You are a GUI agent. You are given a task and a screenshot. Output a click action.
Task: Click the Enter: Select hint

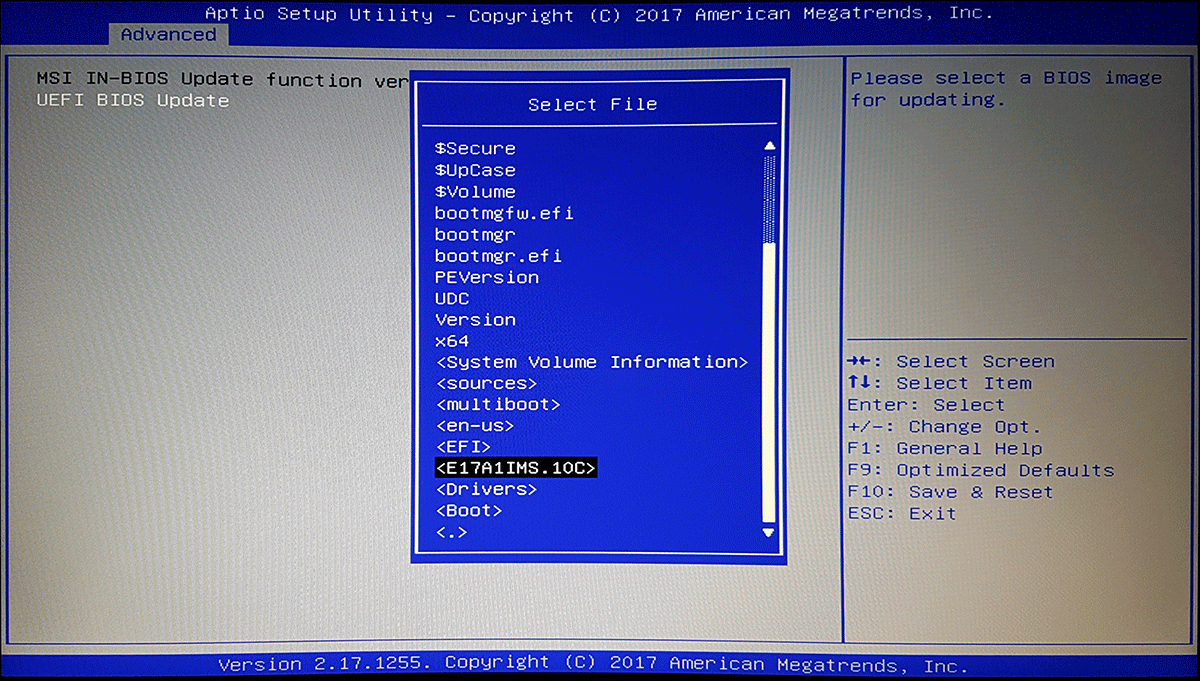(x=926, y=406)
